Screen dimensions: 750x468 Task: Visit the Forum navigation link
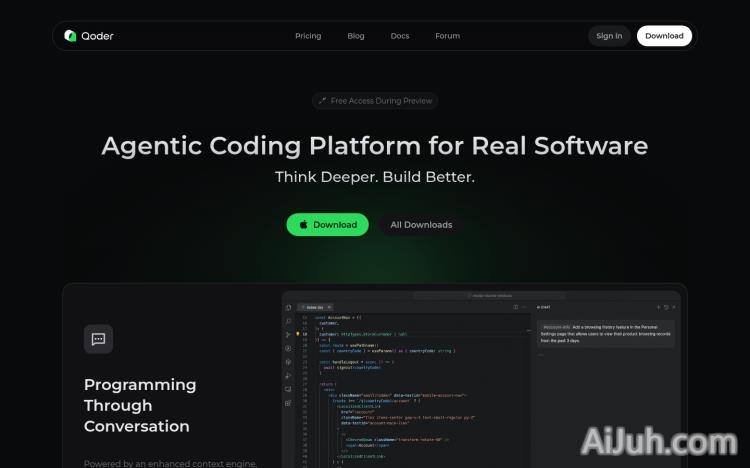point(447,36)
